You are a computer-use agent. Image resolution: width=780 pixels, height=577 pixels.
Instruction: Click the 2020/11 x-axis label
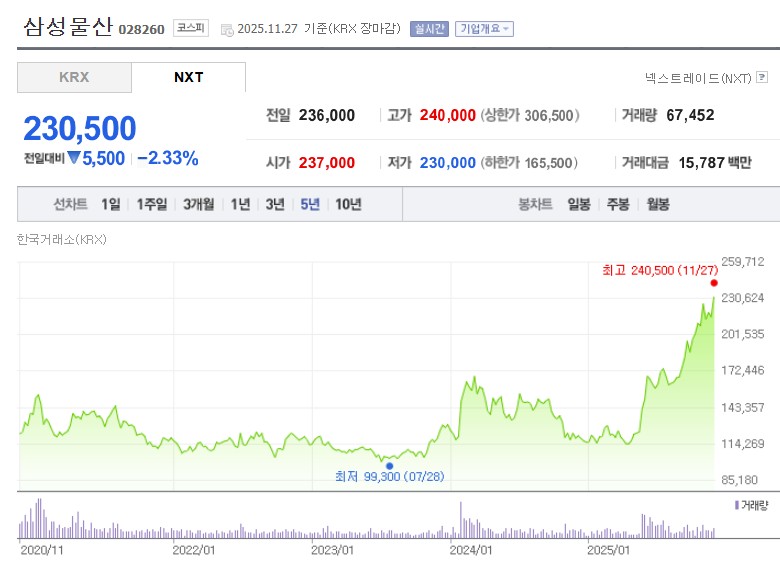pos(42,550)
